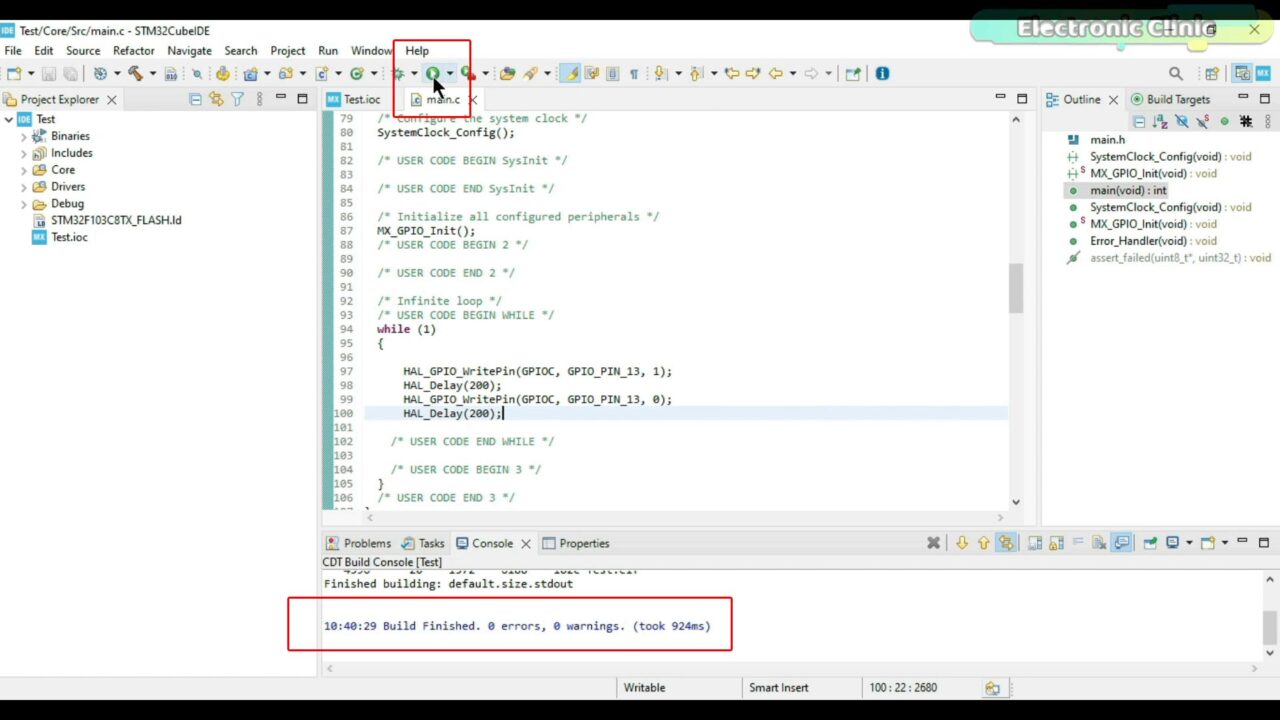Click the Pin Console icon

pyautogui.click(x=1150, y=543)
